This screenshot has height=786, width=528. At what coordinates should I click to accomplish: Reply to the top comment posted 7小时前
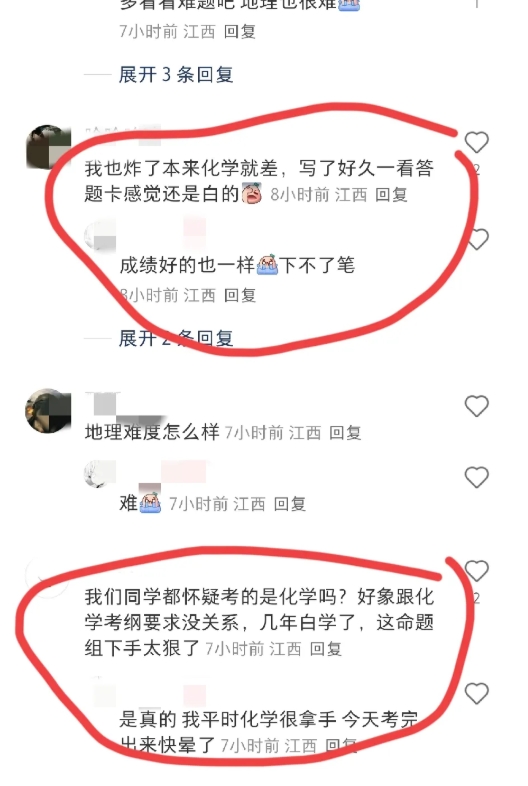point(240,32)
